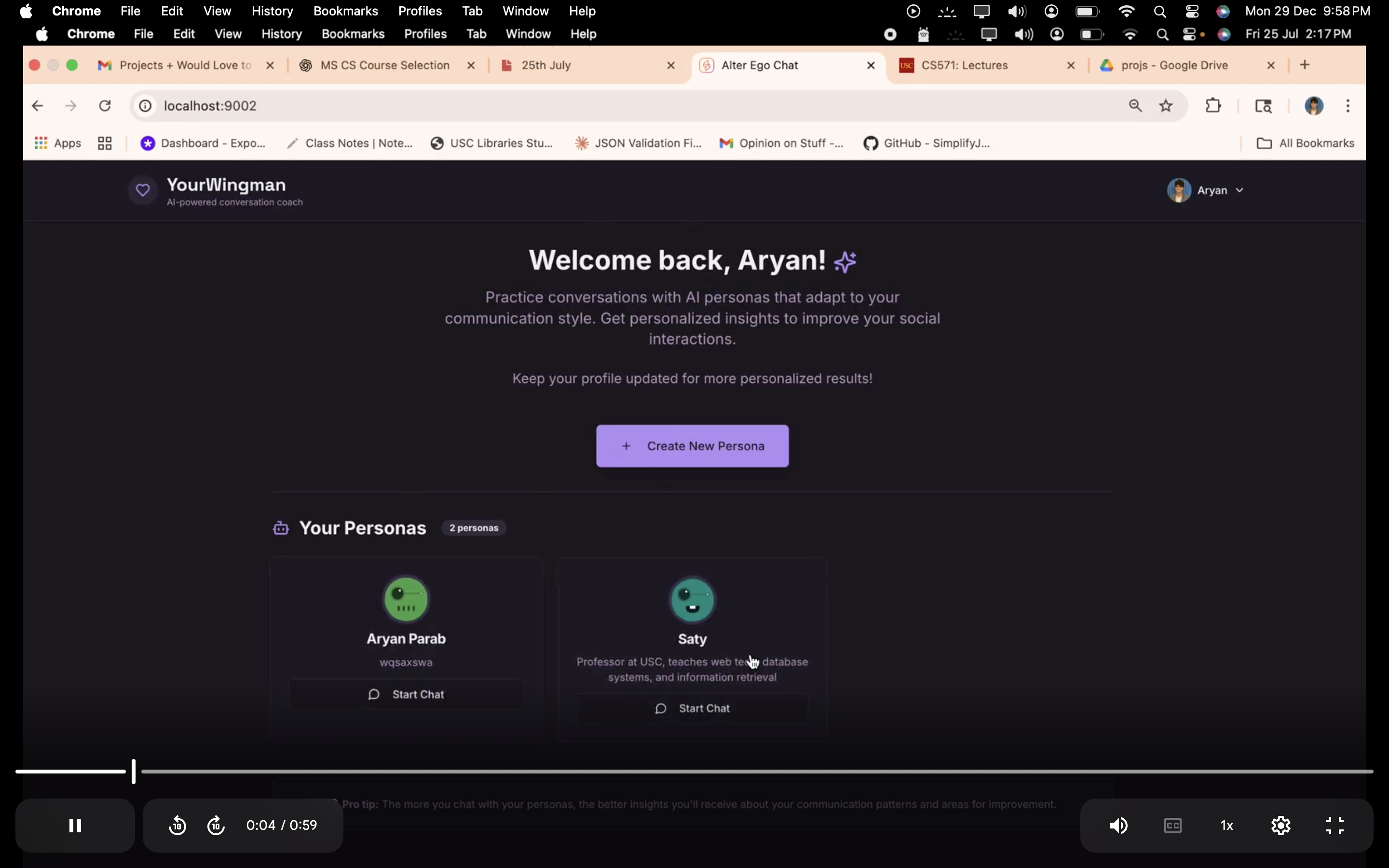
Task: Close the 25th July tab
Action: click(671, 66)
